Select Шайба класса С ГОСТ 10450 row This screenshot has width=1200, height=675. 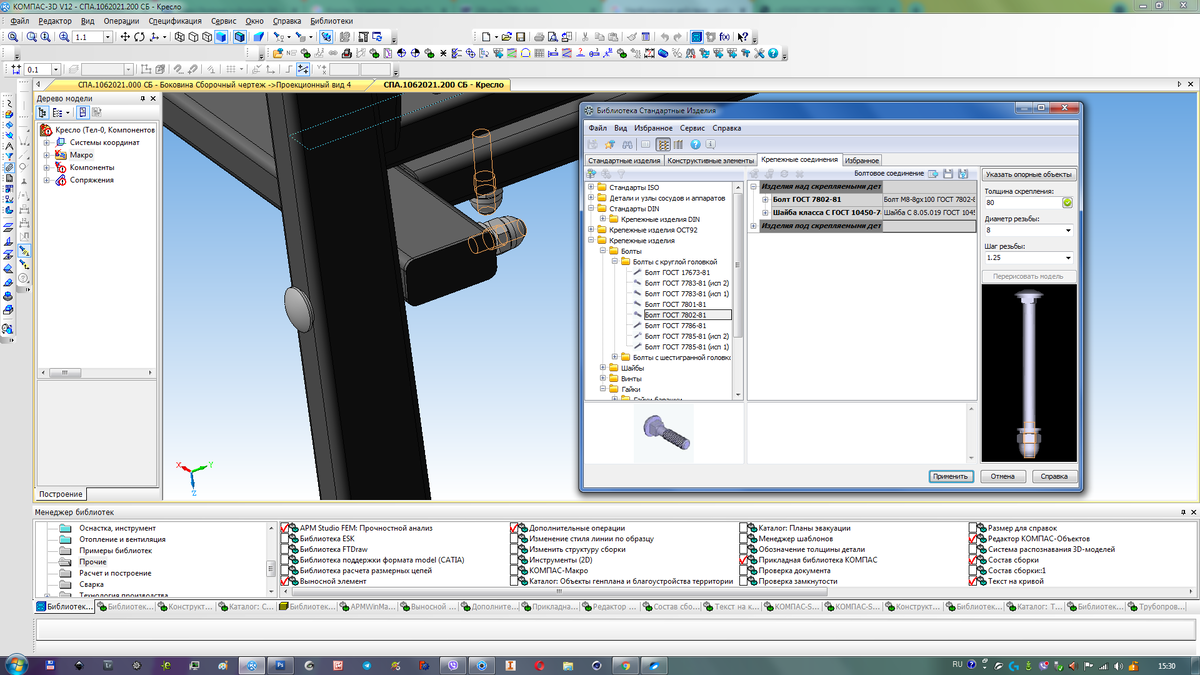click(x=867, y=212)
